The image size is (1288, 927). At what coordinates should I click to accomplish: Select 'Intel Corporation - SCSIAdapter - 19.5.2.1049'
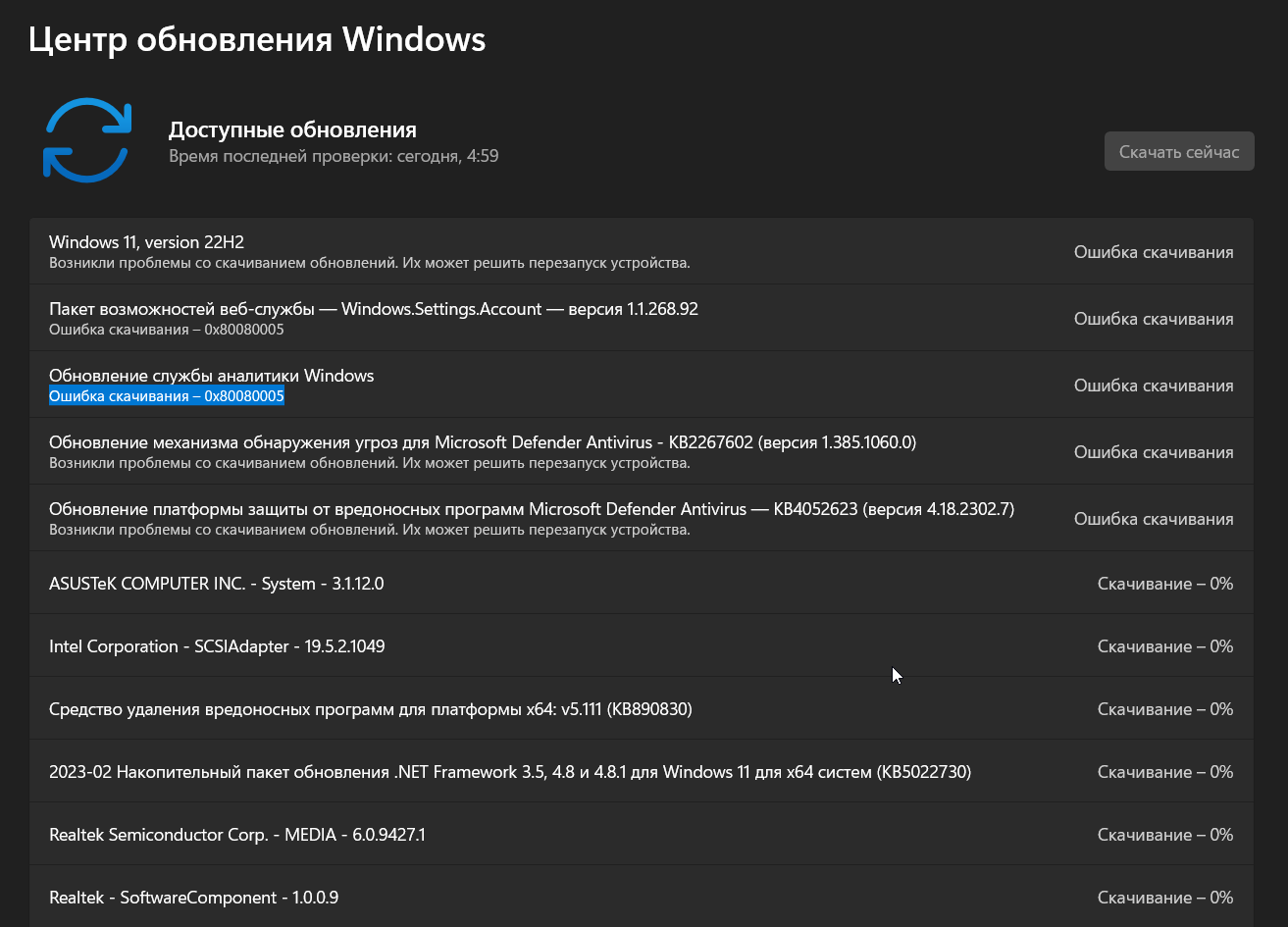click(217, 646)
